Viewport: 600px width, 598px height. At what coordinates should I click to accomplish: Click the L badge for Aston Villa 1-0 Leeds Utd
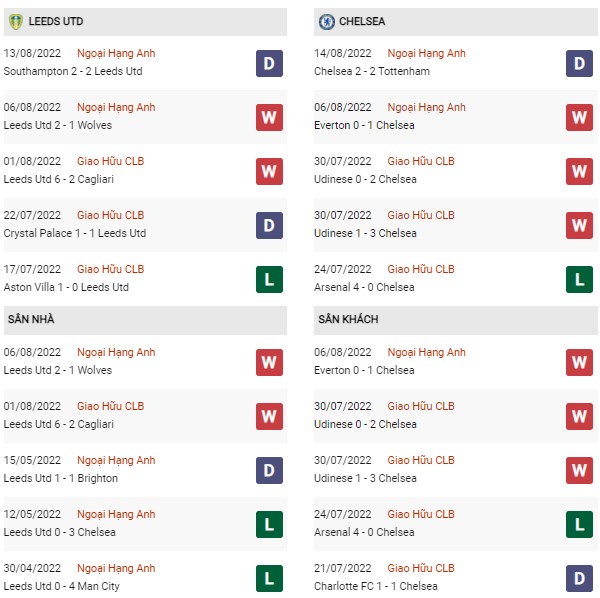[269, 279]
